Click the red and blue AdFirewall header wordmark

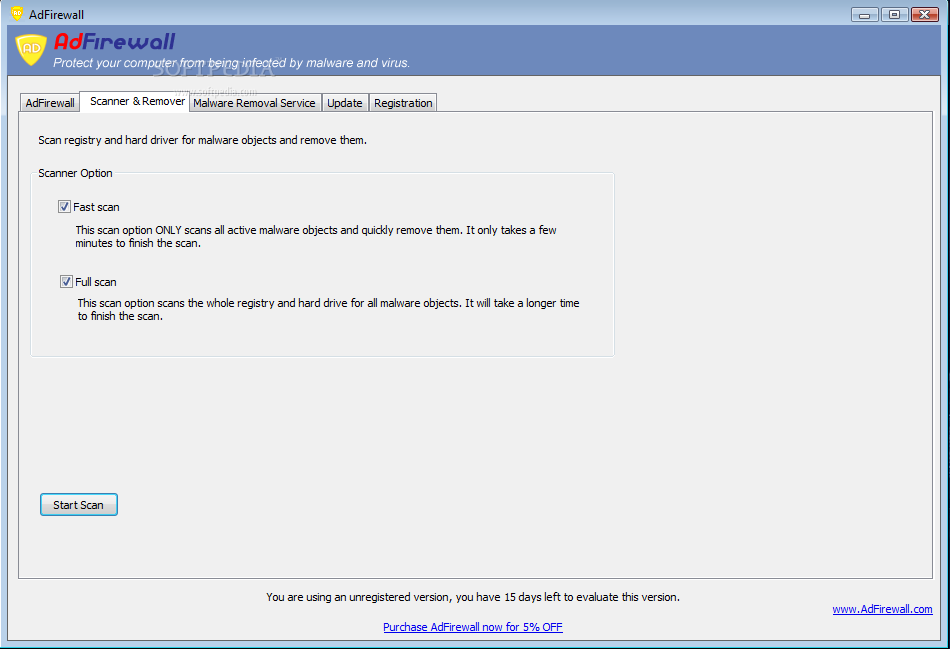[x=115, y=41]
